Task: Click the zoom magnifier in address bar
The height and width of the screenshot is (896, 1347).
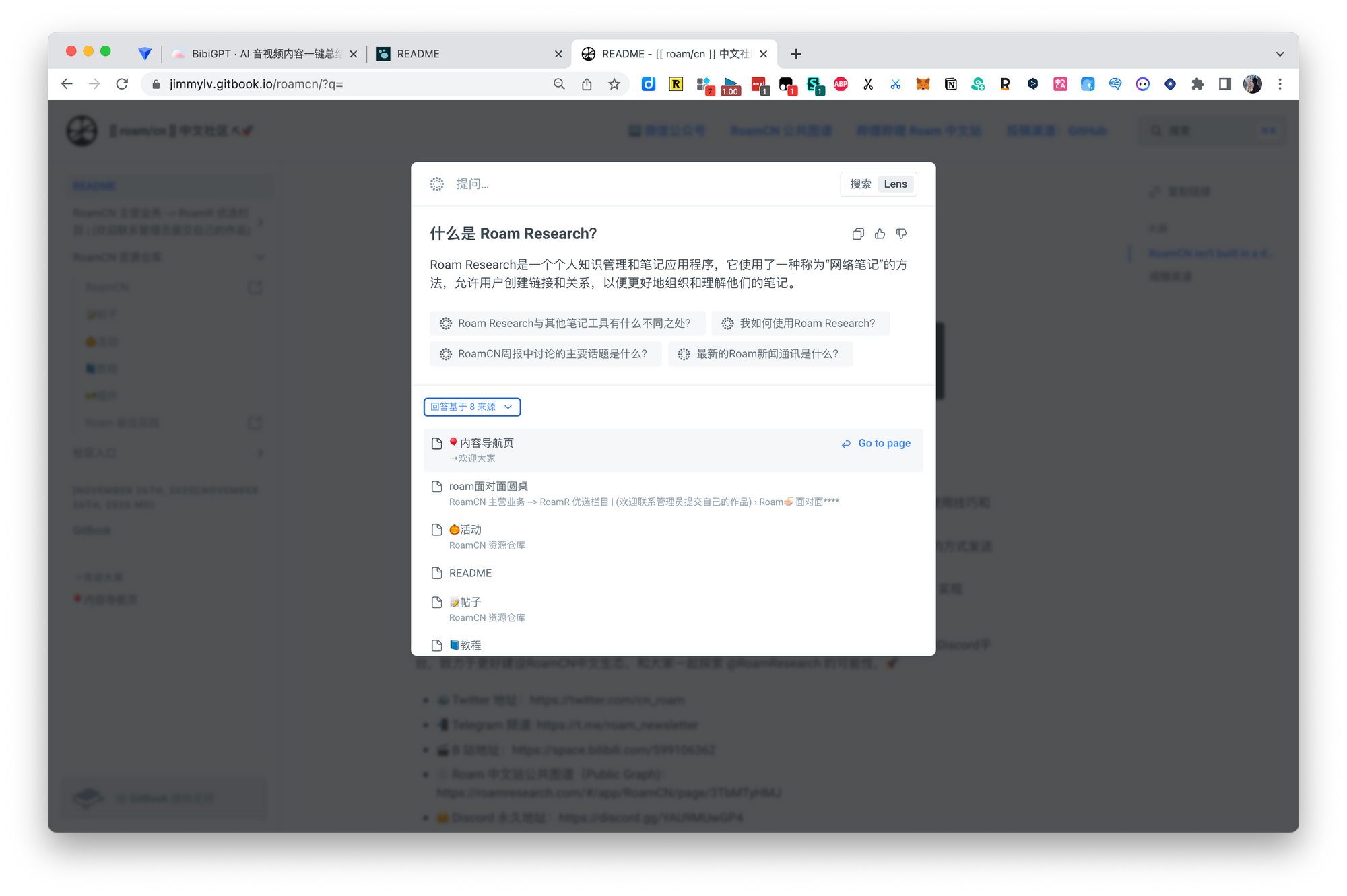Action: click(x=559, y=84)
